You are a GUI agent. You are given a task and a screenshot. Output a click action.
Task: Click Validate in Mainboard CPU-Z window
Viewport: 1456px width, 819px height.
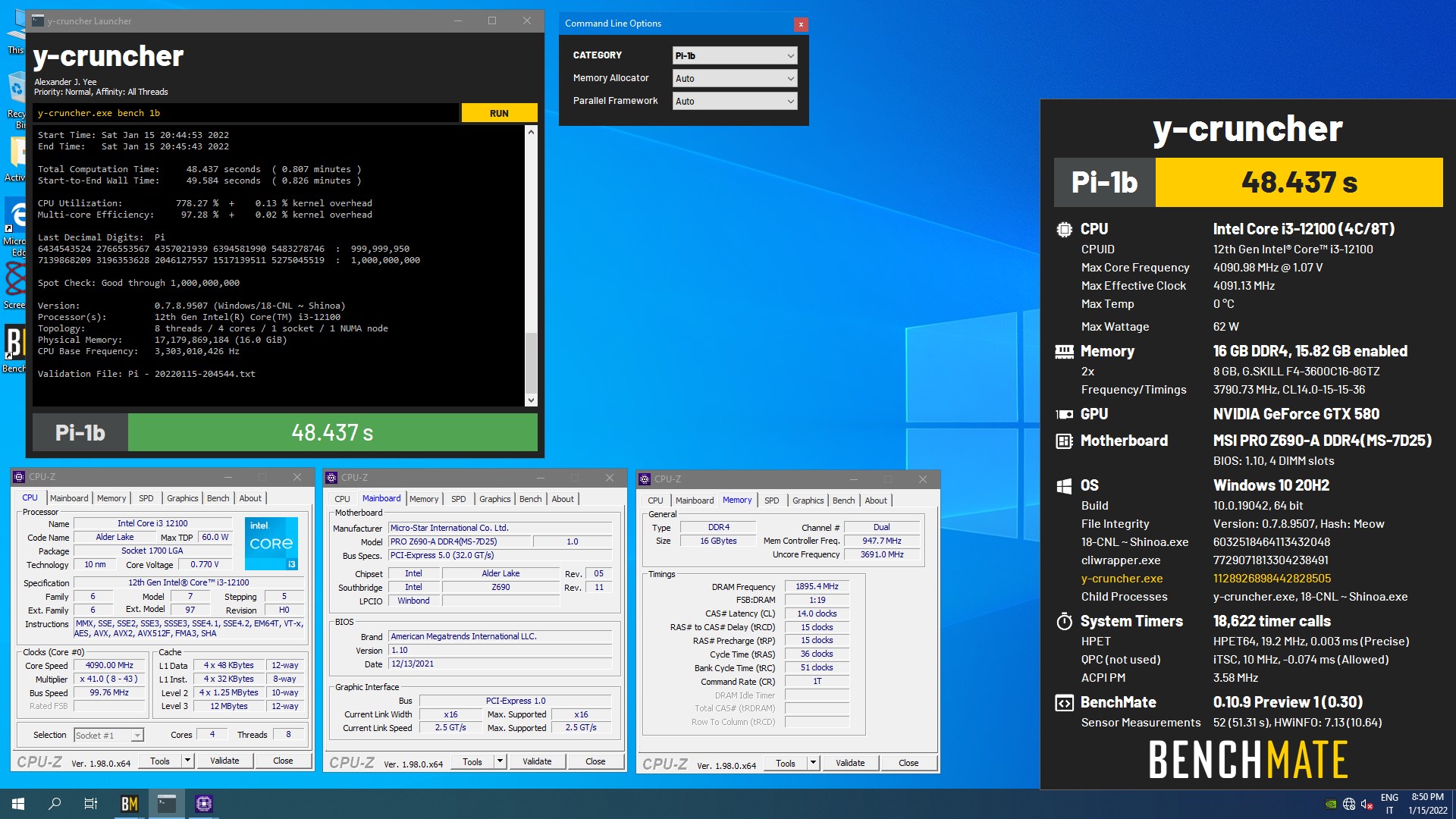point(537,761)
